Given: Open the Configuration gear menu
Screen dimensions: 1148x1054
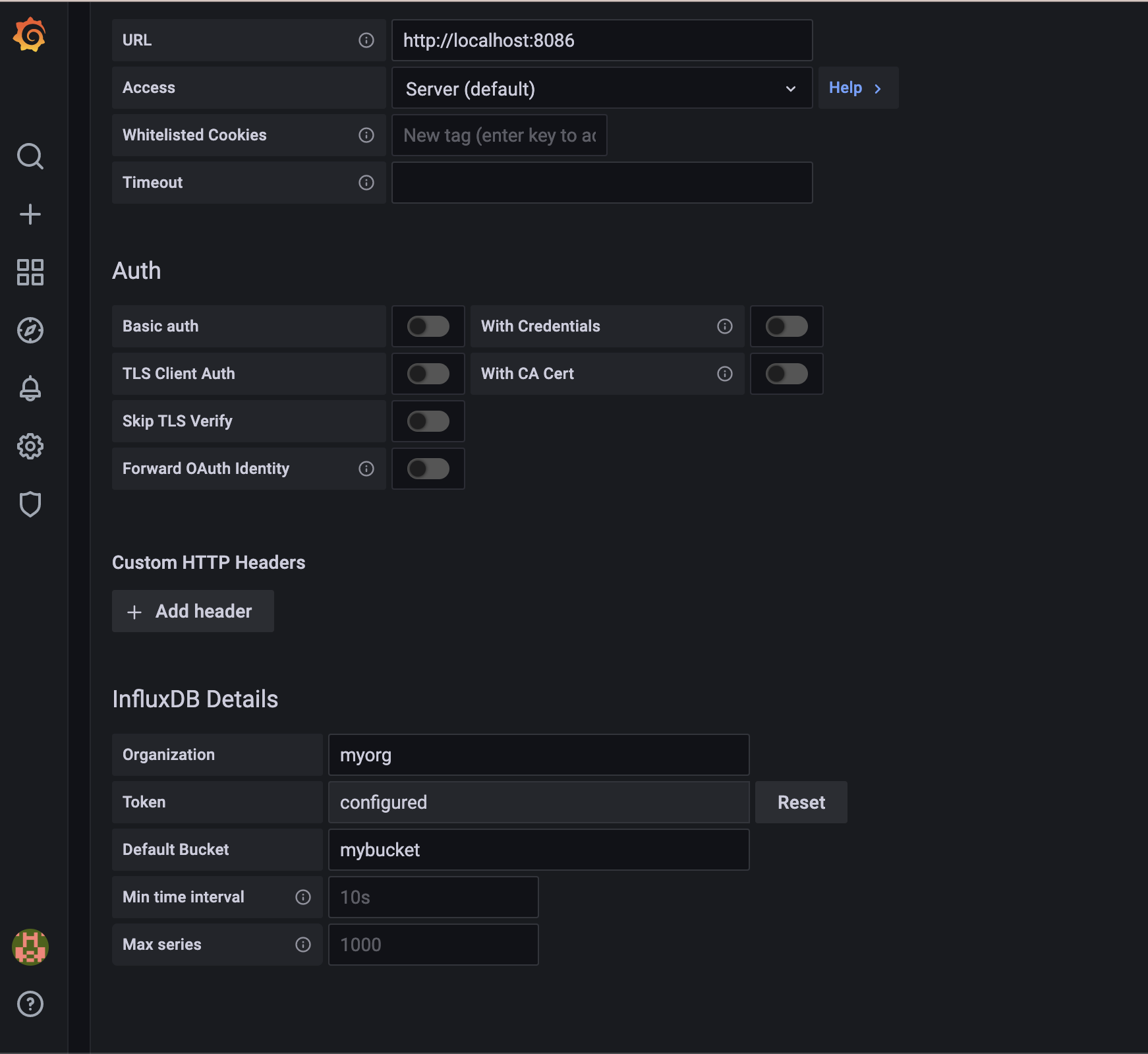Looking at the screenshot, I should point(30,446).
